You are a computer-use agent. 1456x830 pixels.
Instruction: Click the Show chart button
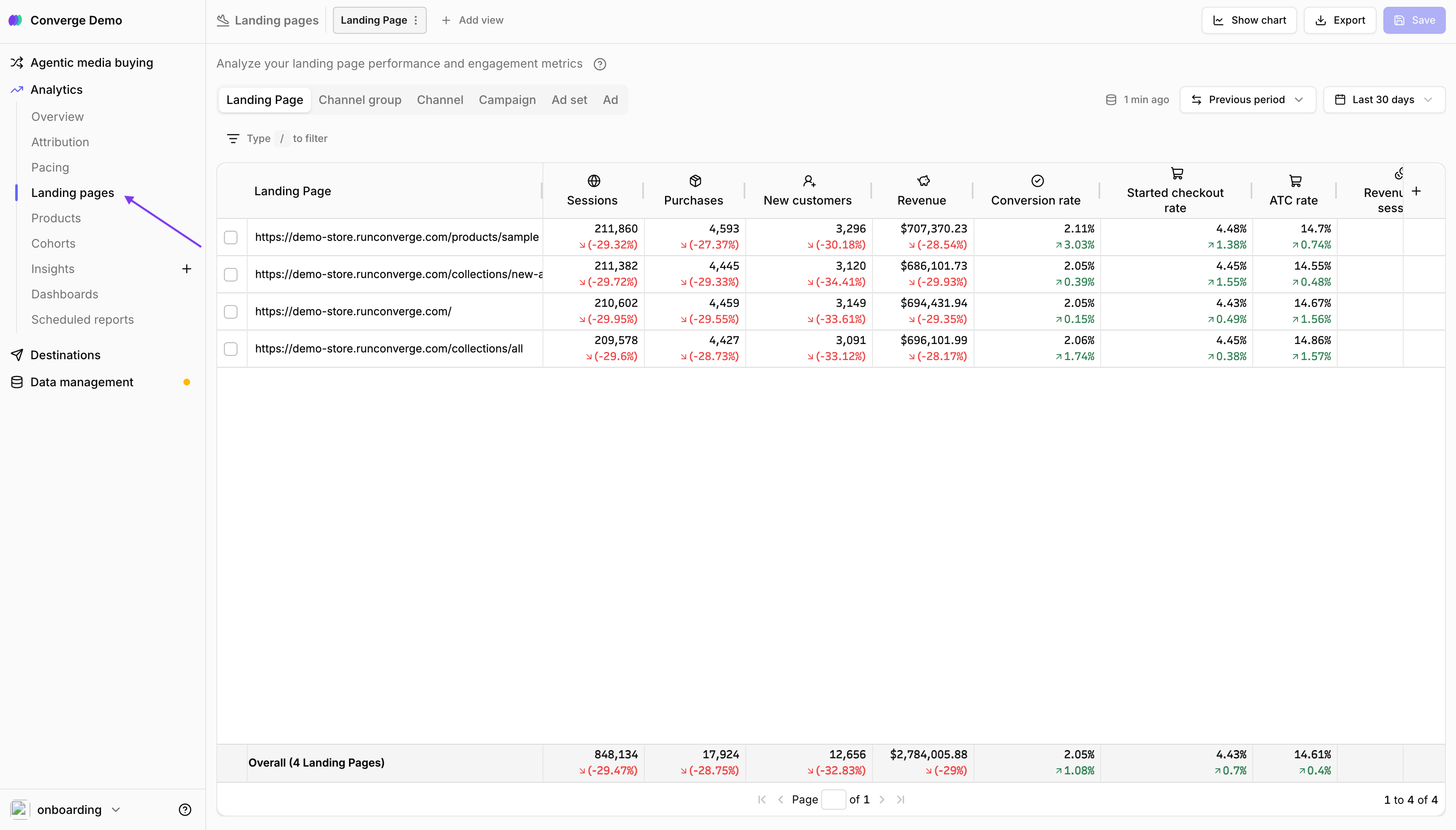[x=1249, y=21]
